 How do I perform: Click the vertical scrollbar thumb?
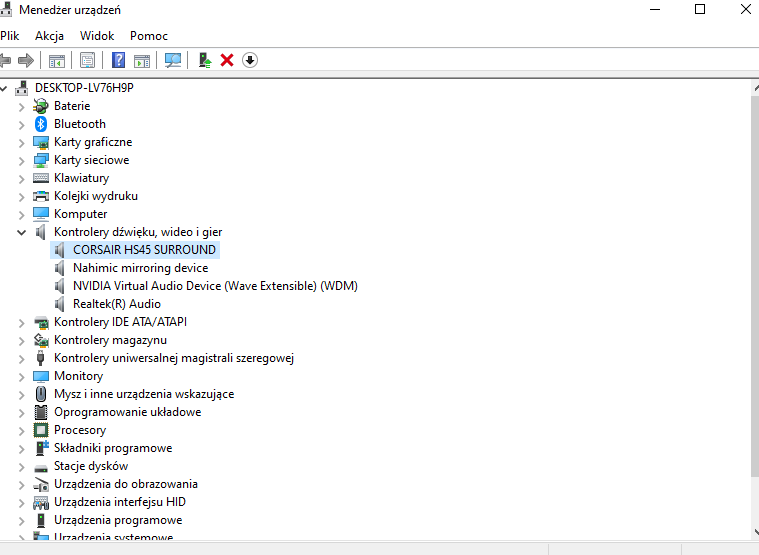tap(755, 285)
